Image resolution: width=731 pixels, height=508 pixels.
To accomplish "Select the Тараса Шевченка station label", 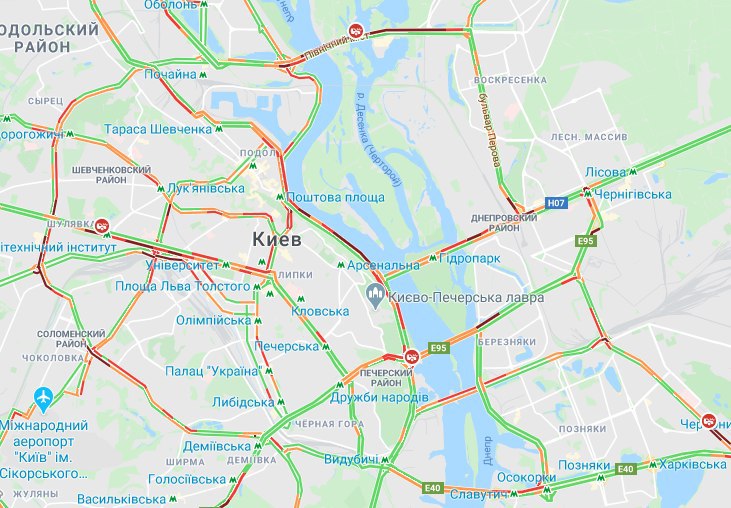I will click(x=158, y=129).
